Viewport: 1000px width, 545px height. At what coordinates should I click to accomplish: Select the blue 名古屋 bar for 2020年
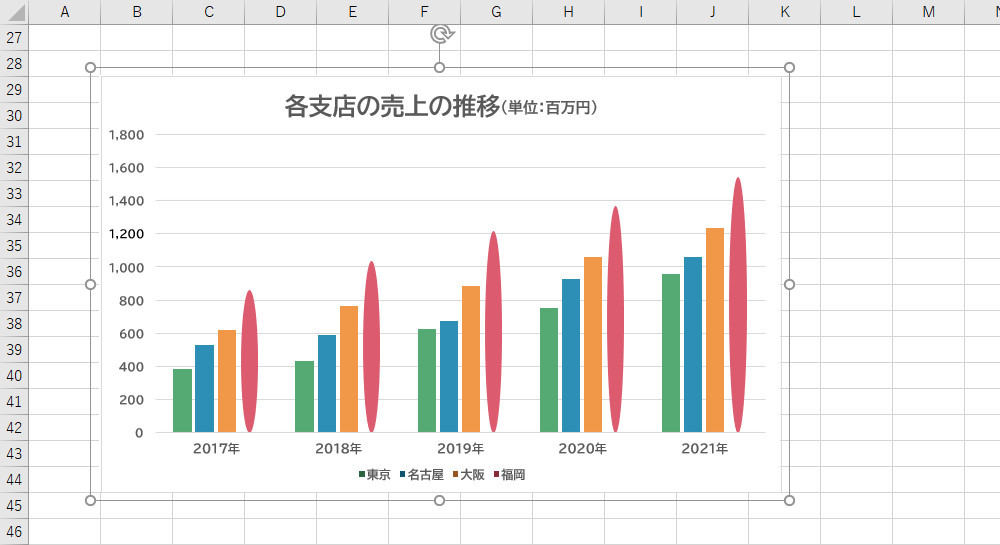pyautogui.click(x=571, y=356)
